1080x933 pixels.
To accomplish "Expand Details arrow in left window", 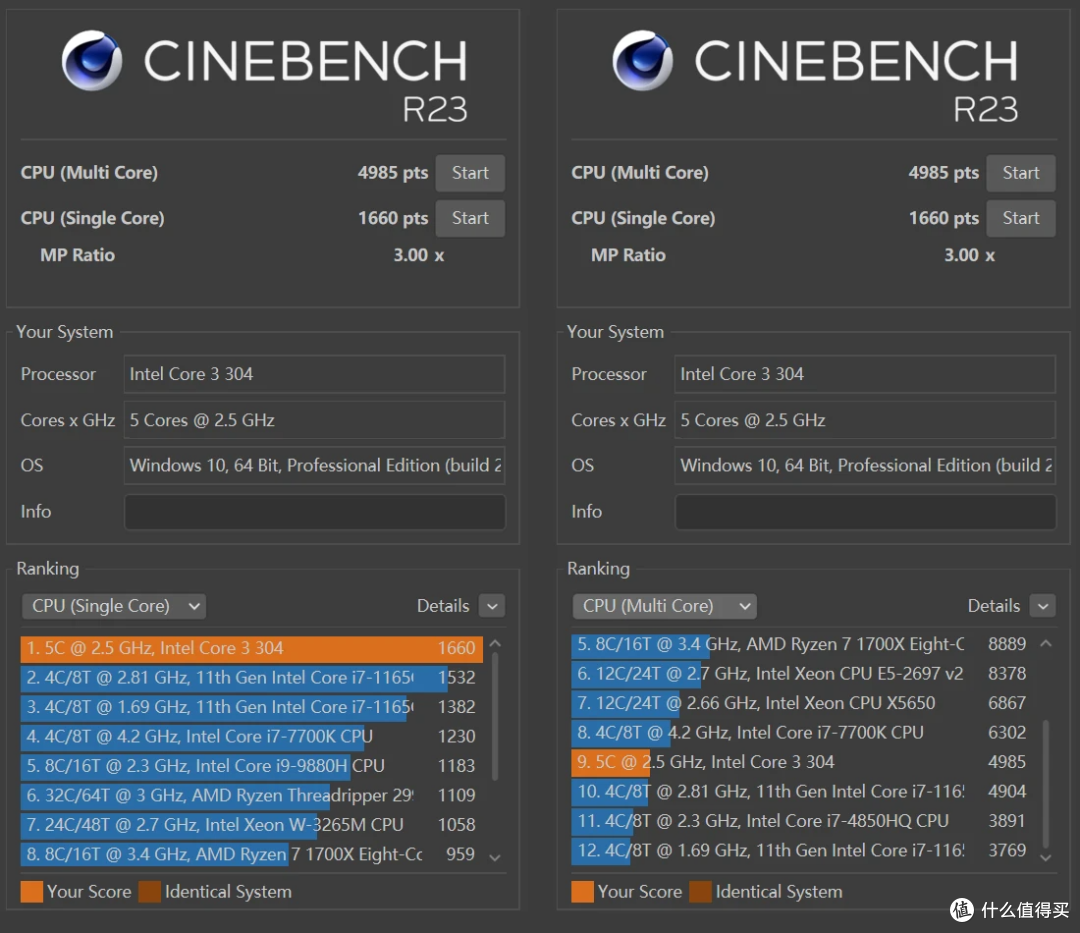I will [492, 606].
